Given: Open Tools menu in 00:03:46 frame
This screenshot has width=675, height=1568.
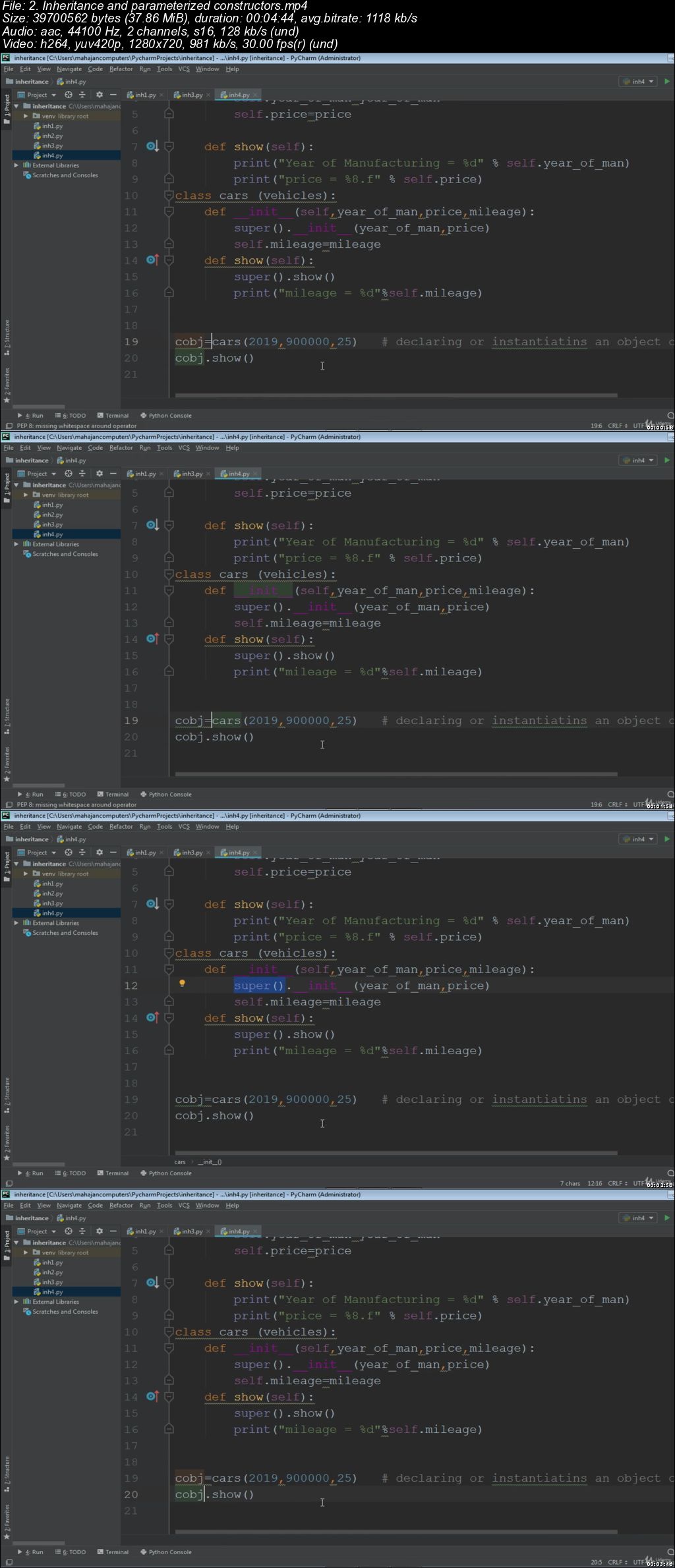Looking at the screenshot, I should (164, 1206).
